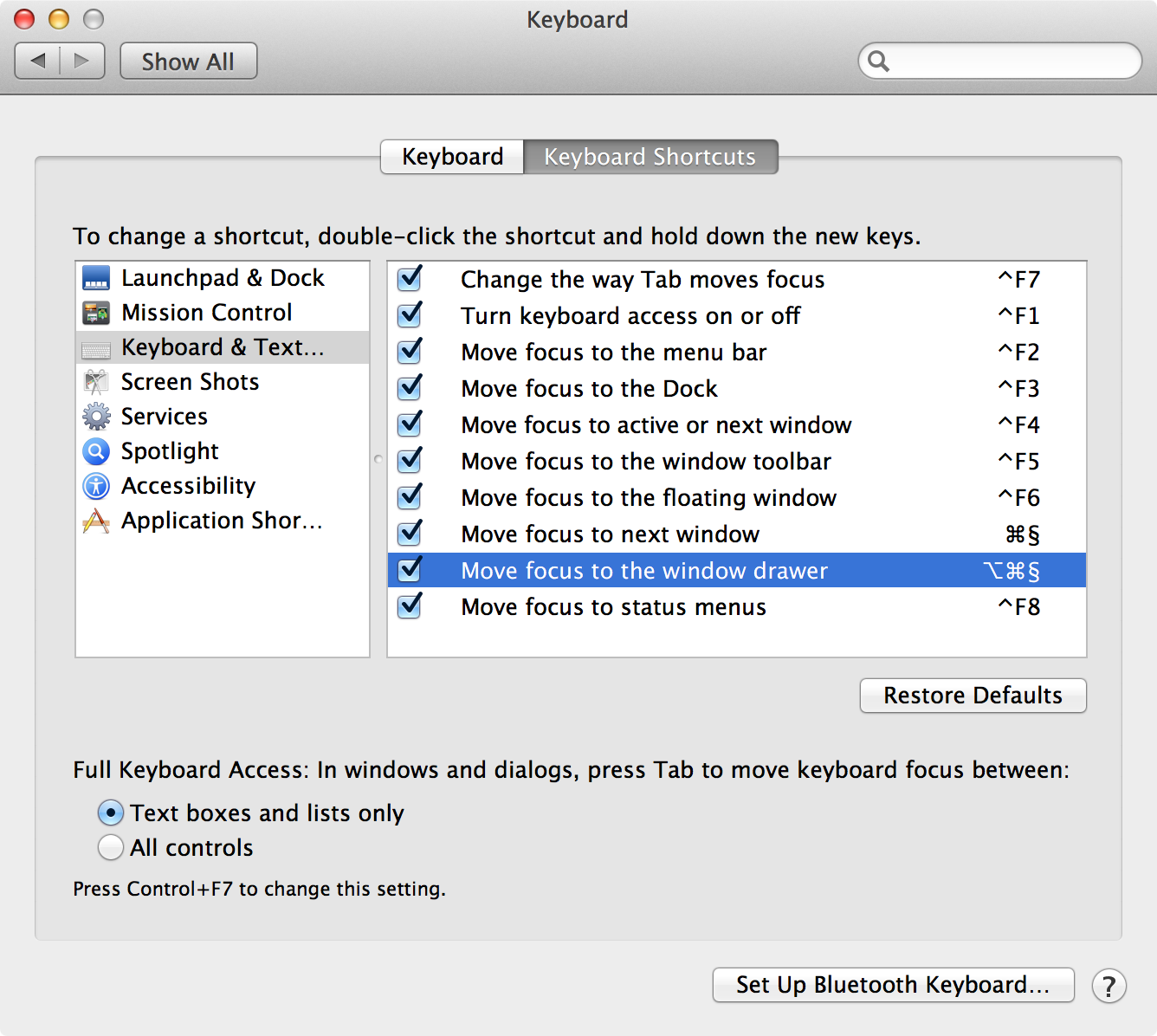This screenshot has height=1036, width=1157.
Task: Toggle Move focus to the menu bar checkbox
Action: coord(410,352)
